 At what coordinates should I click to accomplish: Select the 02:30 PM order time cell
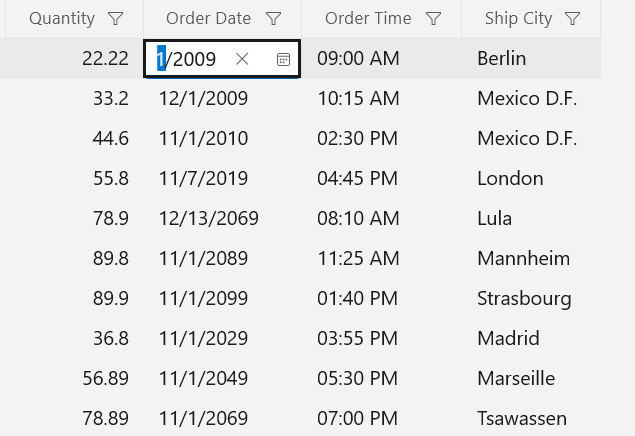coord(358,139)
